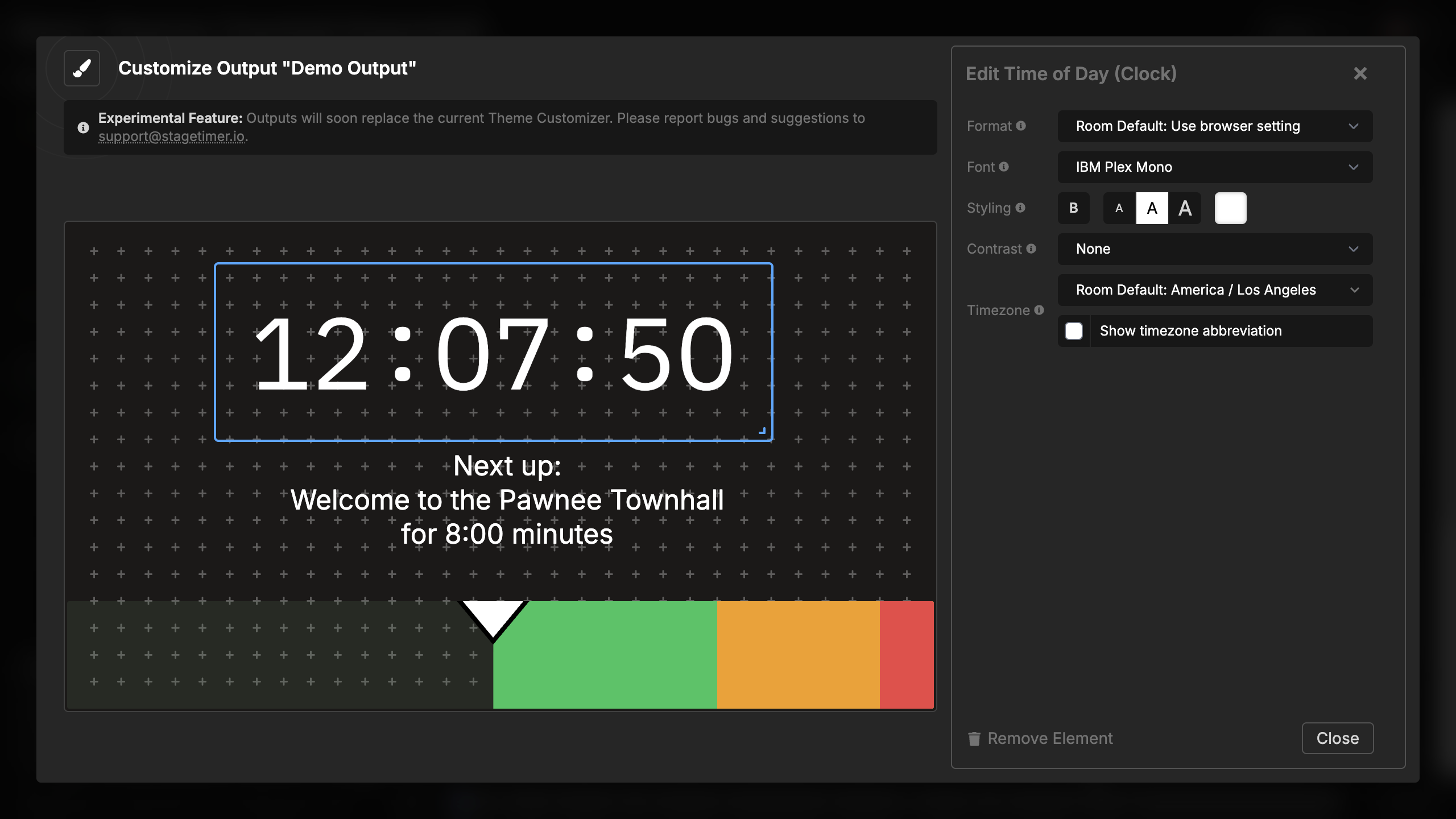
Task: Select the 12:07:50 clock element on canvas
Action: click(x=493, y=352)
